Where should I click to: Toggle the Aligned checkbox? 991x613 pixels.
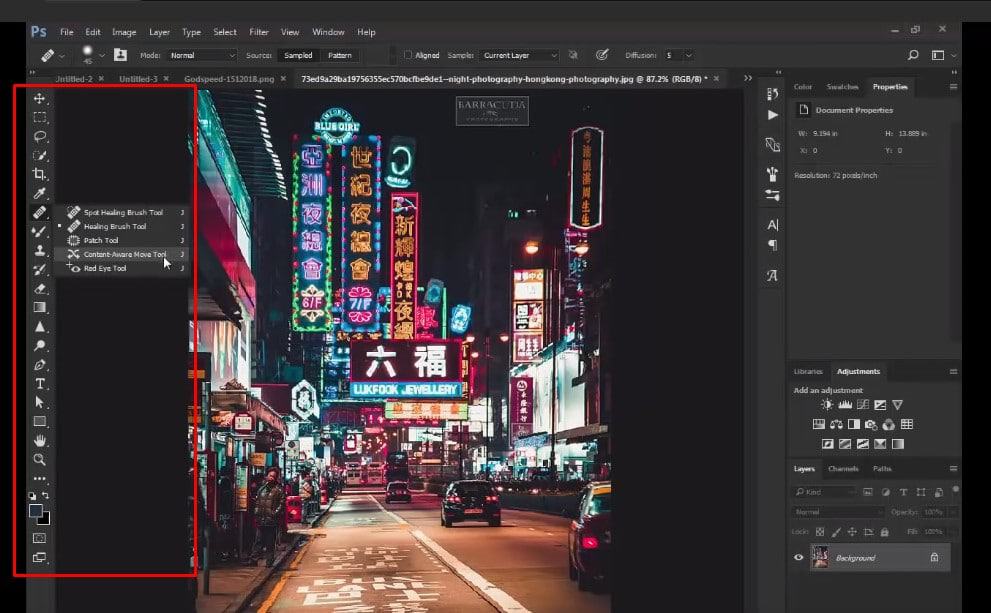pos(408,55)
